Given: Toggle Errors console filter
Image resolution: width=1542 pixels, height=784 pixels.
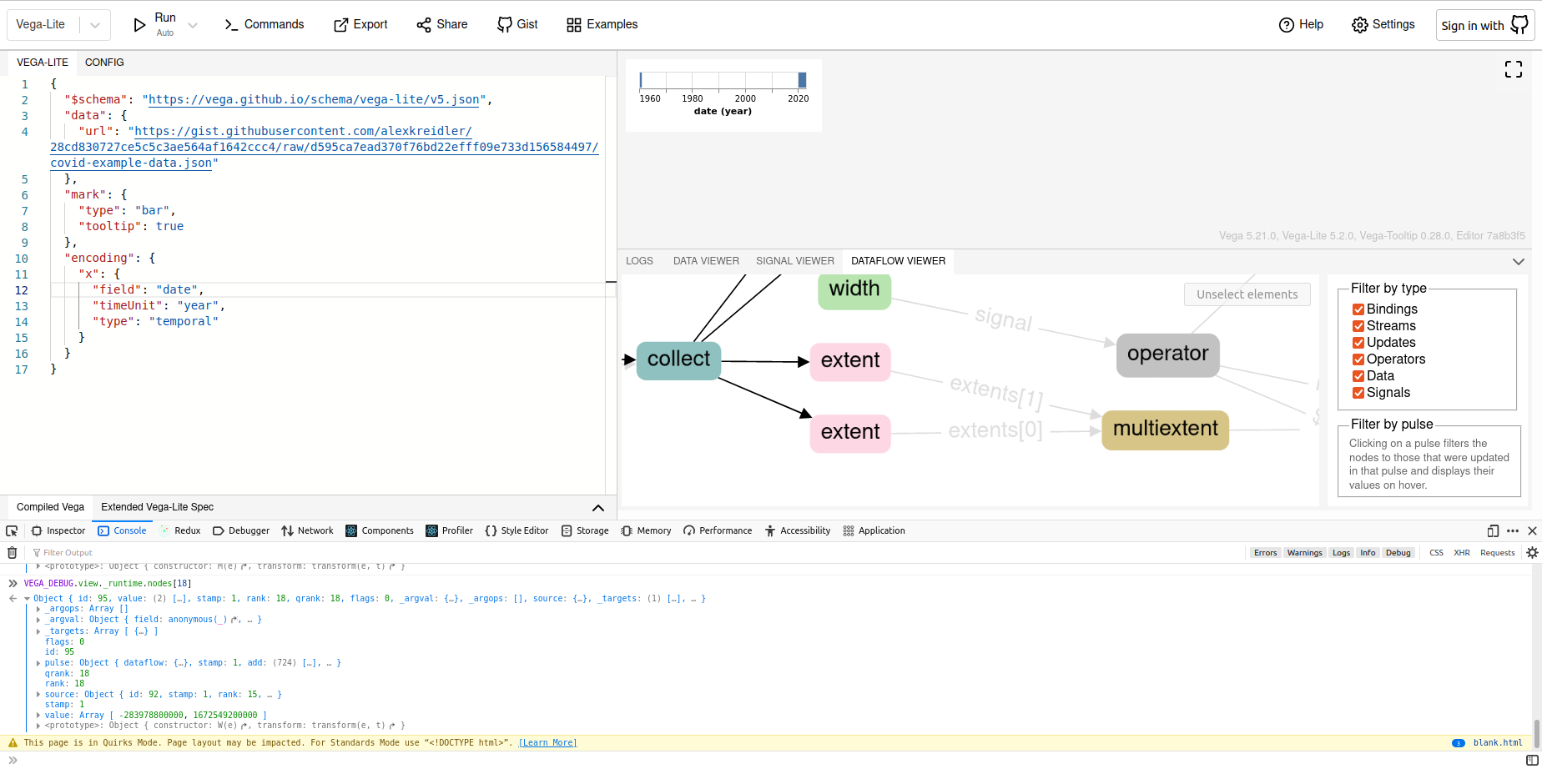Looking at the screenshot, I should point(1265,553).
